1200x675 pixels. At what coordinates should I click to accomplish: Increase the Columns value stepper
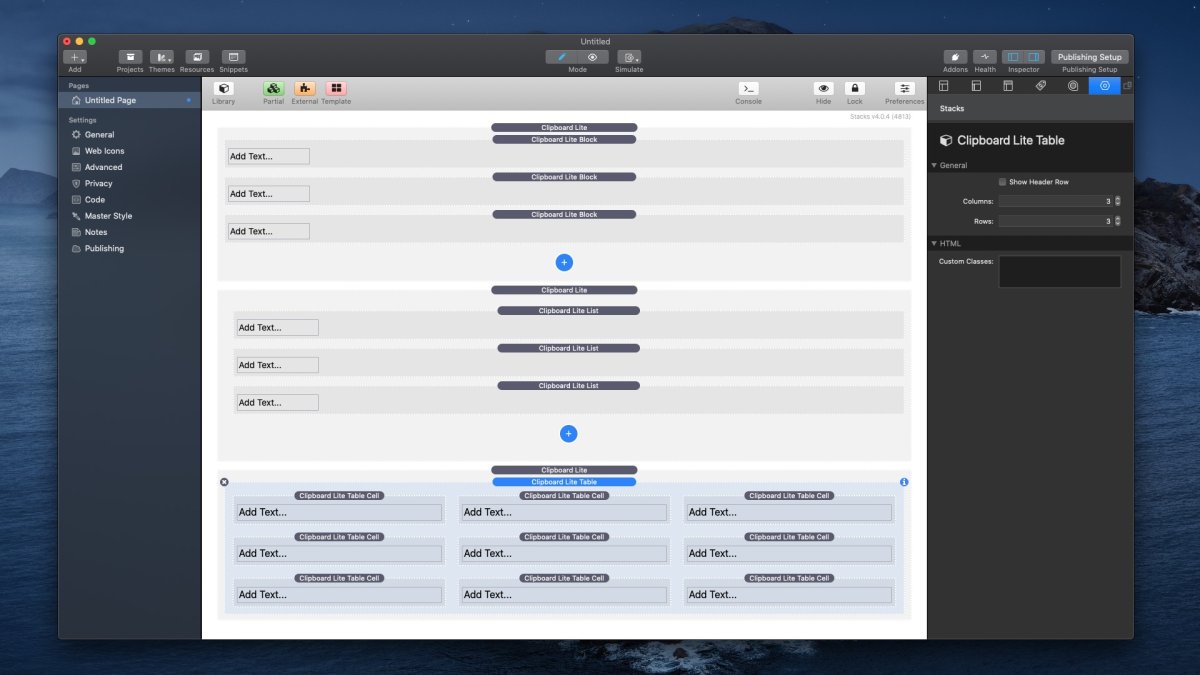(x=1117, y=197)
